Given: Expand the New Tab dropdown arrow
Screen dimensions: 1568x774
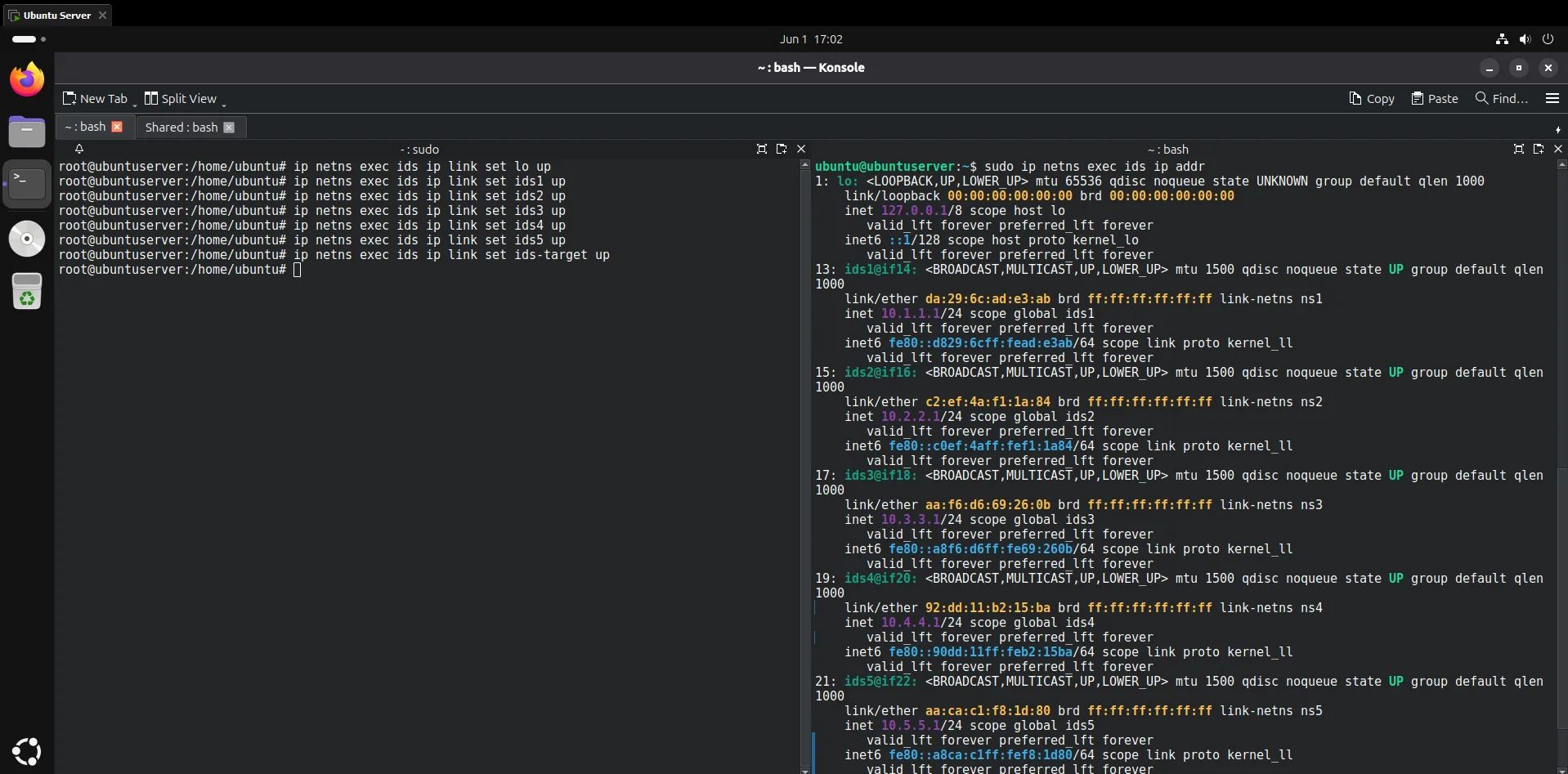Looking at the screenshot, I should 135,104.
